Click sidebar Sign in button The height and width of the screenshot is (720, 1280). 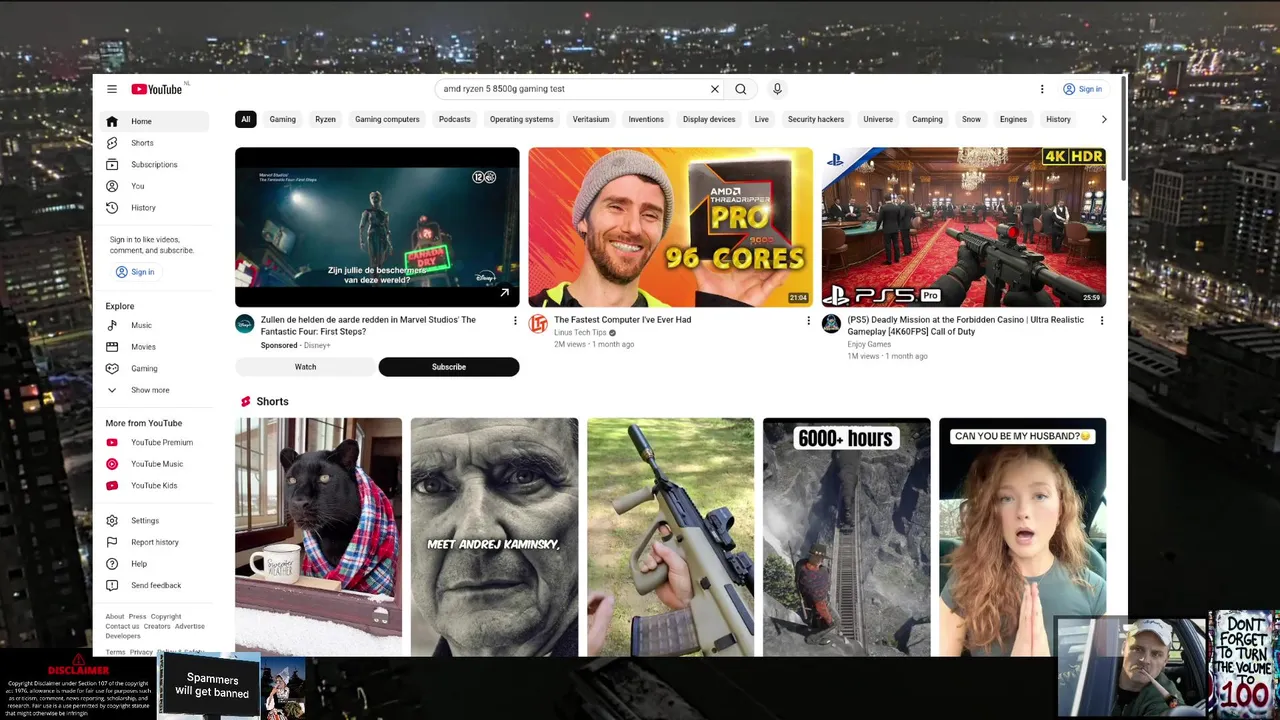tap(135, 272)
